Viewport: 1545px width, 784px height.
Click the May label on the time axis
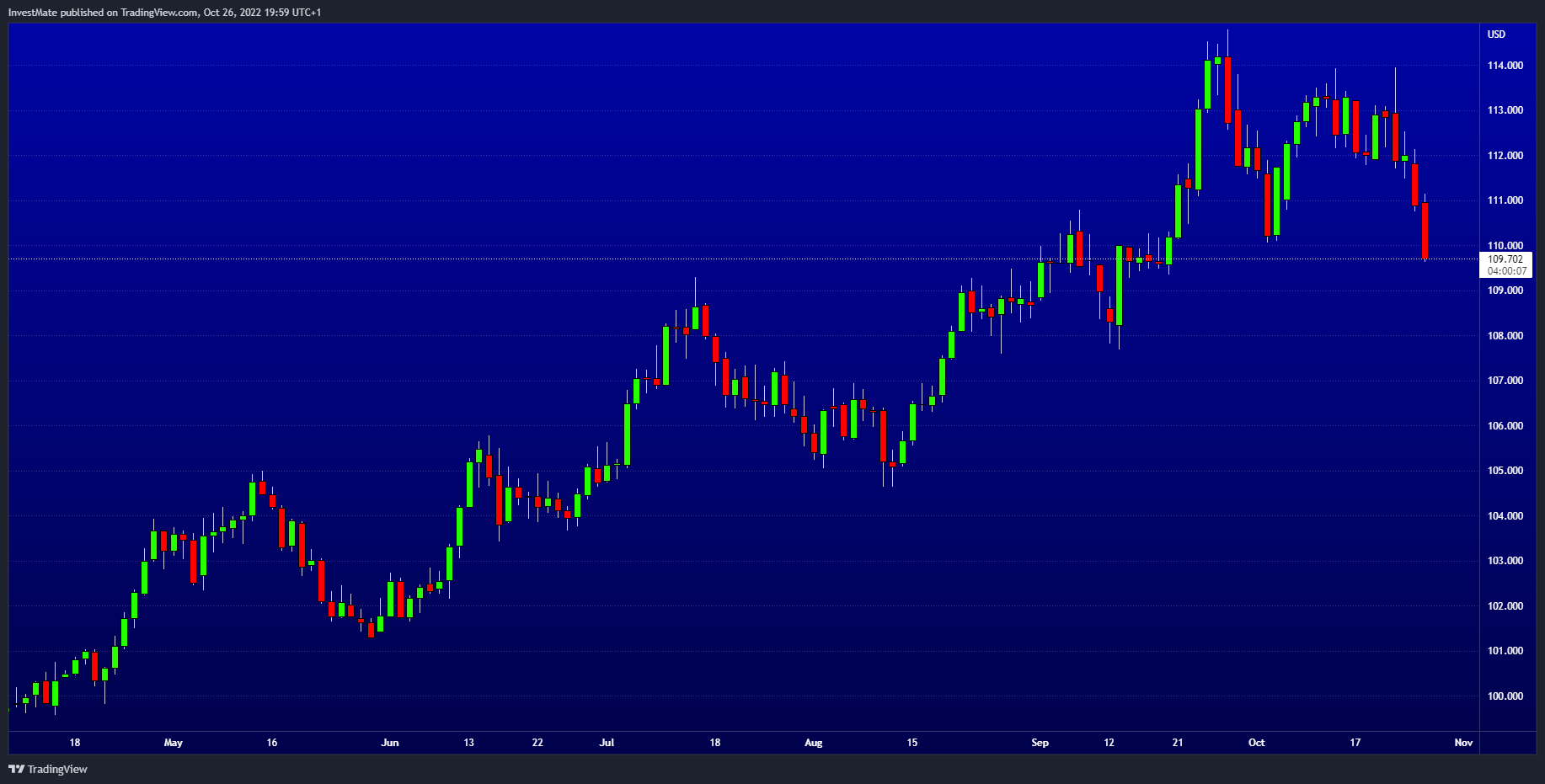(173, 743)
